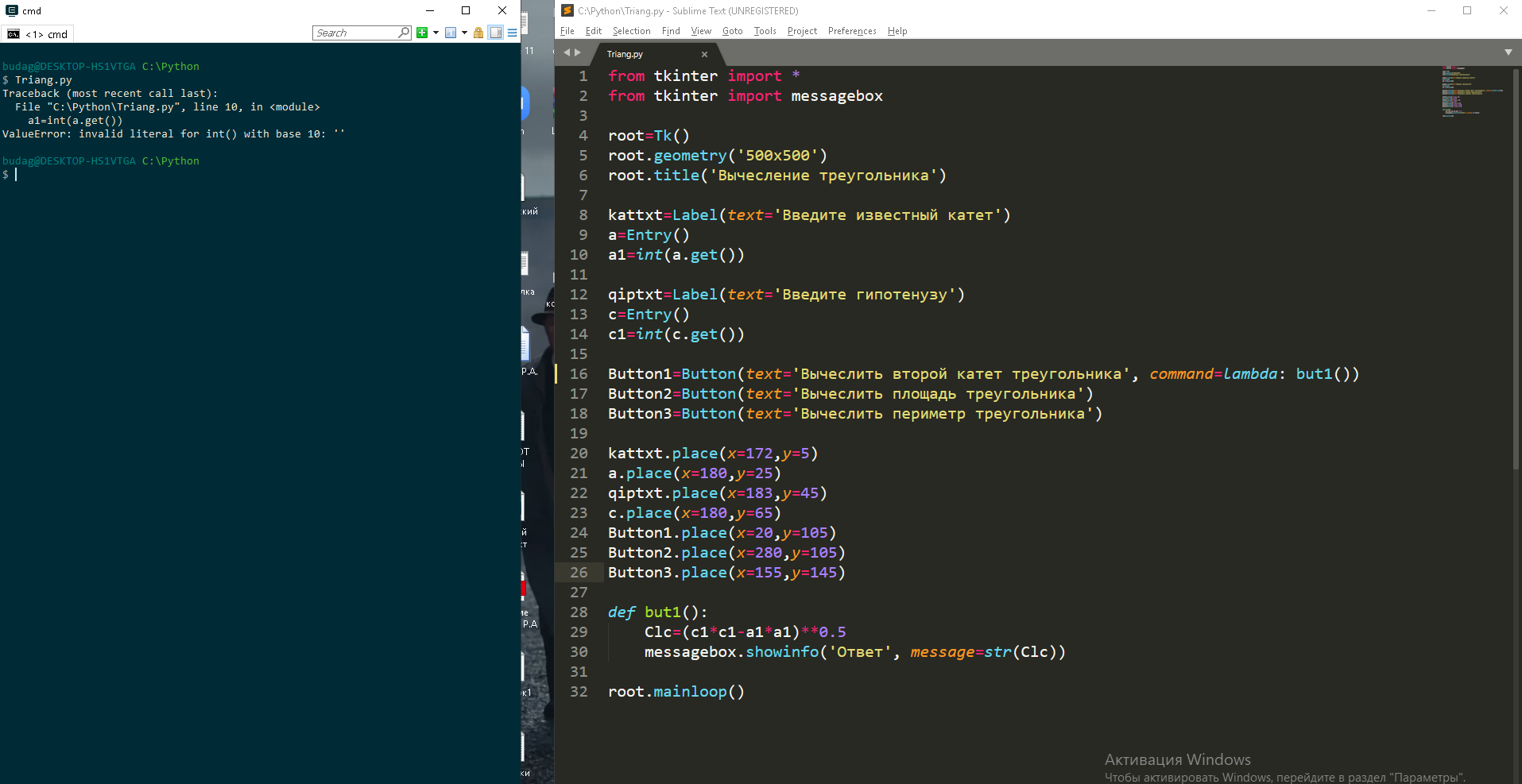Click line number 28 in the gutter
Viewport: 1522px width, 784px height.
pyautogui.click(x=579, y=612)
